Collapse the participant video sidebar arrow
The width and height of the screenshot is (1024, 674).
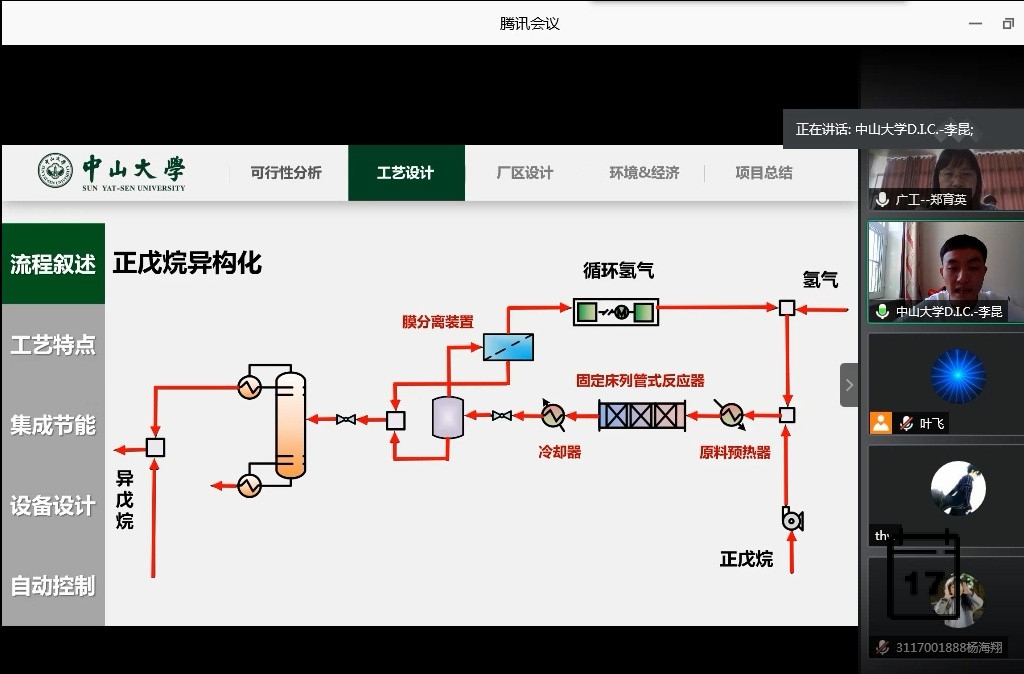(849, 385)
